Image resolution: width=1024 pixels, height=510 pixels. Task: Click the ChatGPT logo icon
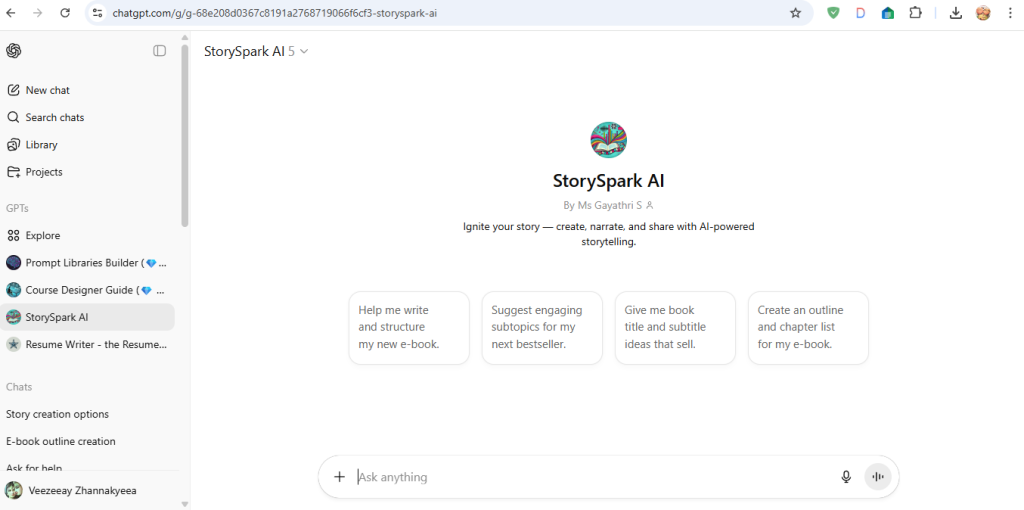[x=14, y=51]
